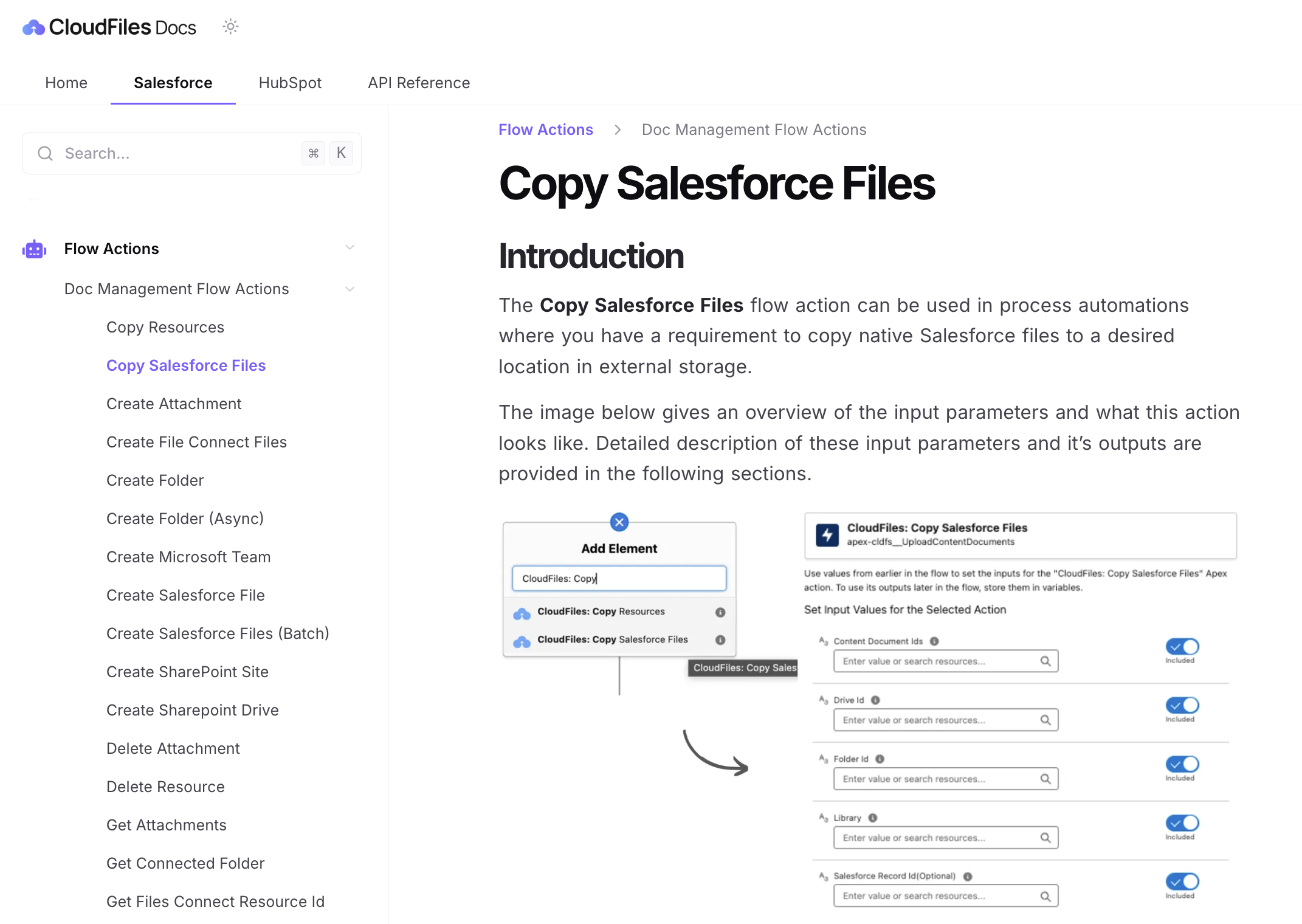Click Library value field
The image size is (1302, 924).
946,838
